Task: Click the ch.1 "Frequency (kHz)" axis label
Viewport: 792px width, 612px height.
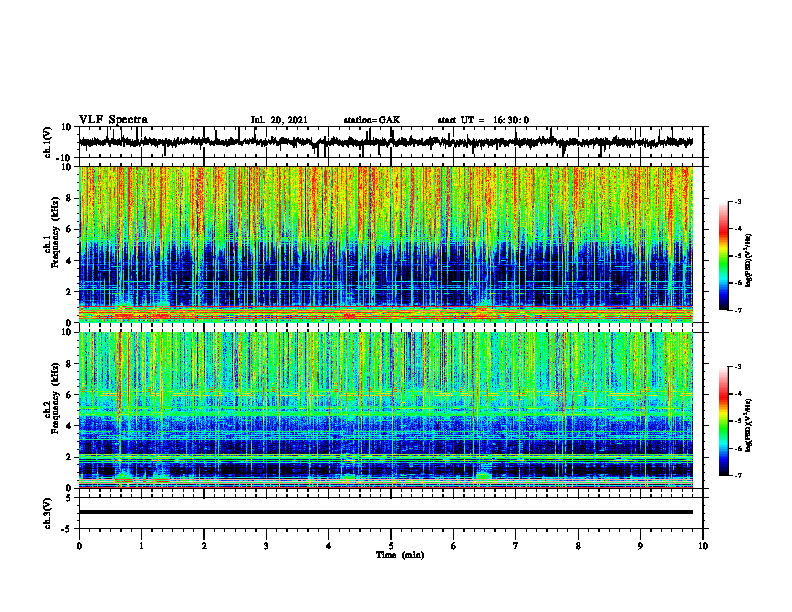Action: pyautogui.click(x=55, y=232)
